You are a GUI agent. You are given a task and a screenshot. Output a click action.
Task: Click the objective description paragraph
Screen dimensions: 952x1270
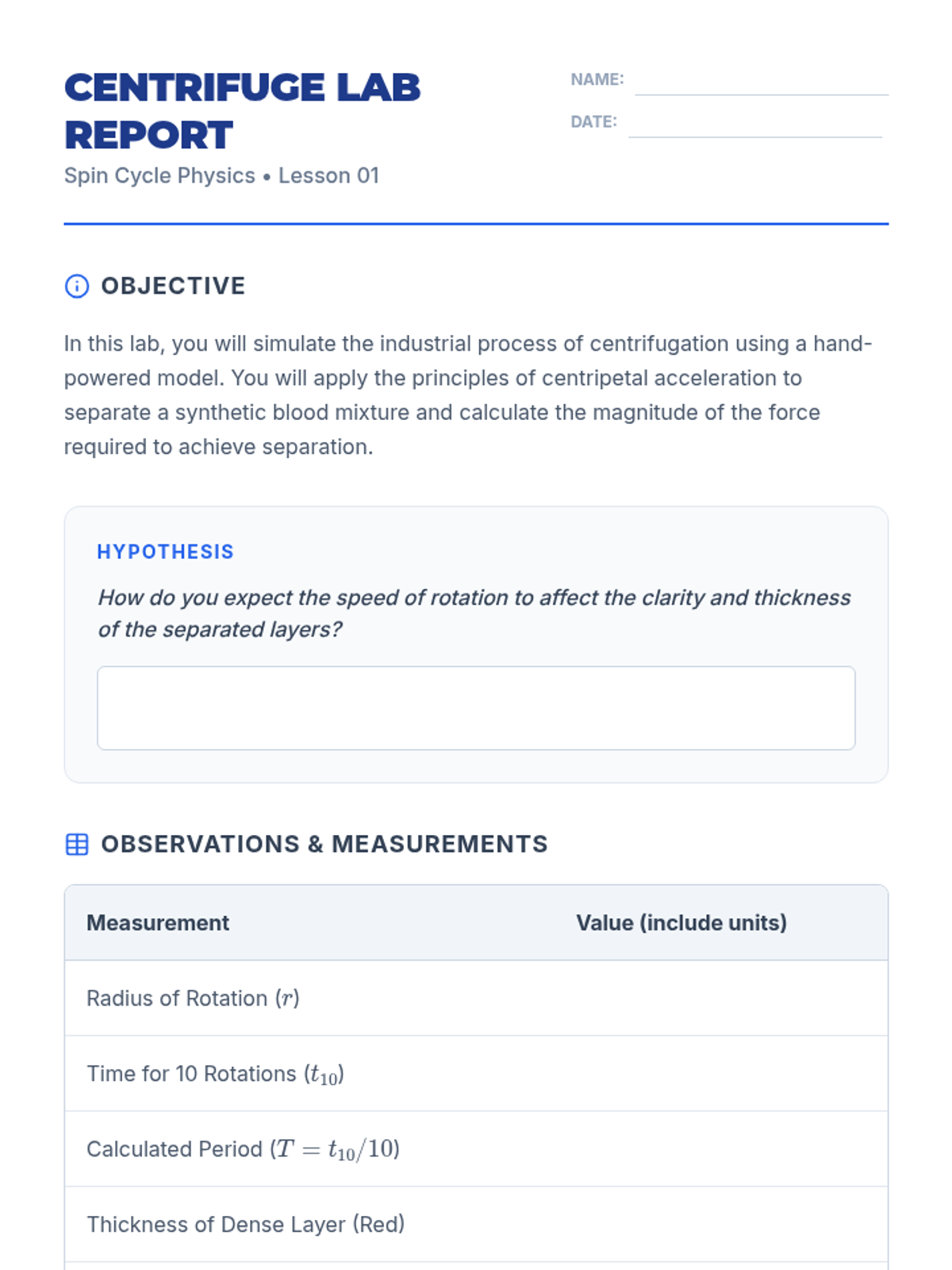(x=468, y=395)
